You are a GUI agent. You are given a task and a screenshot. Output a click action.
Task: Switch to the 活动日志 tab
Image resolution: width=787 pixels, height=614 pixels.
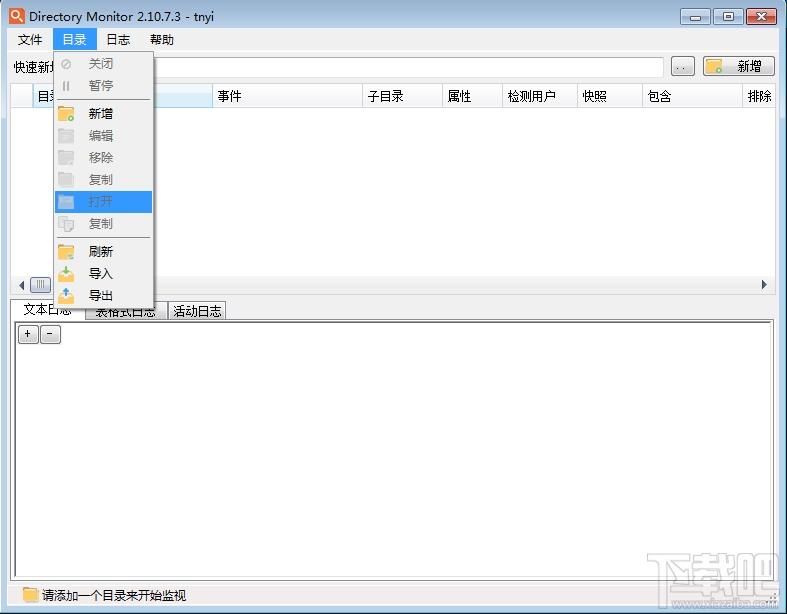coord(197,311)
